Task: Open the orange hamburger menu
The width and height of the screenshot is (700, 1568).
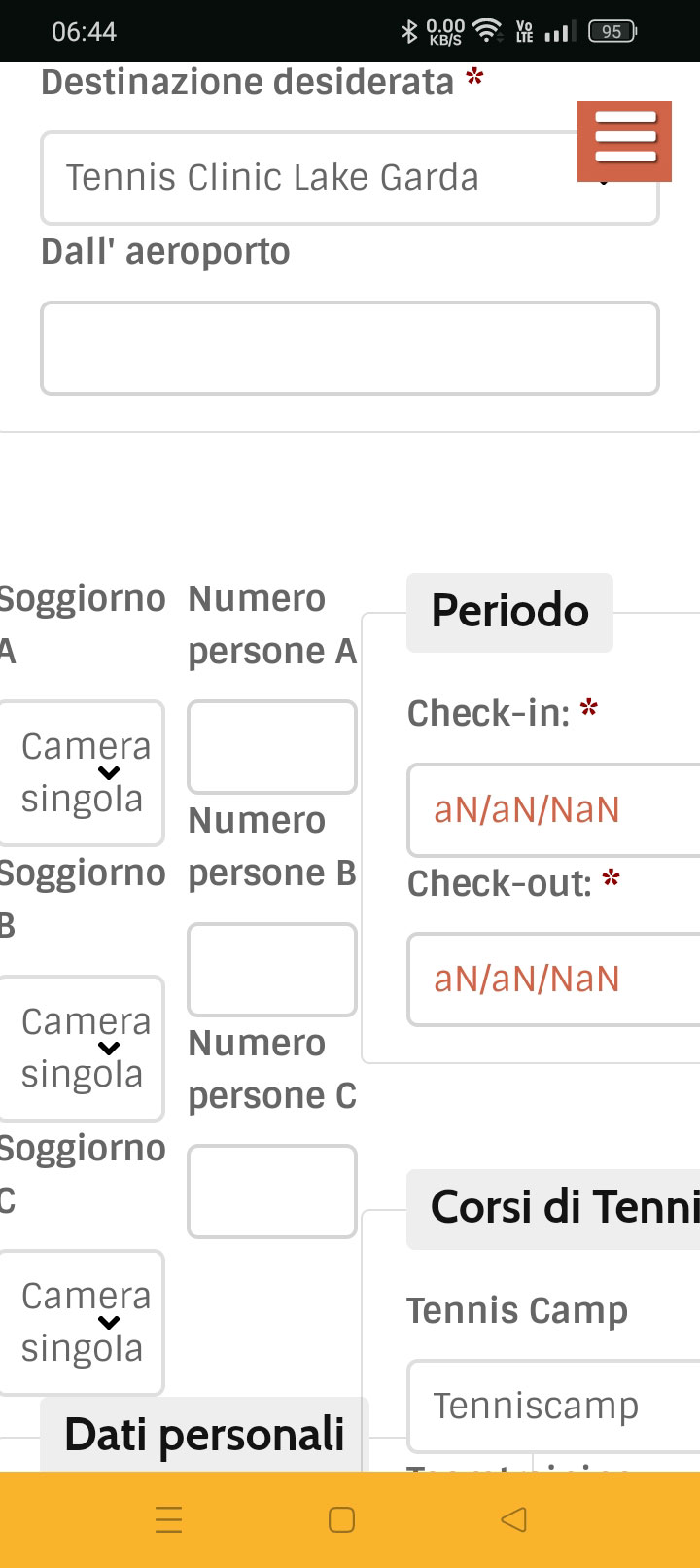Action: 624,141
